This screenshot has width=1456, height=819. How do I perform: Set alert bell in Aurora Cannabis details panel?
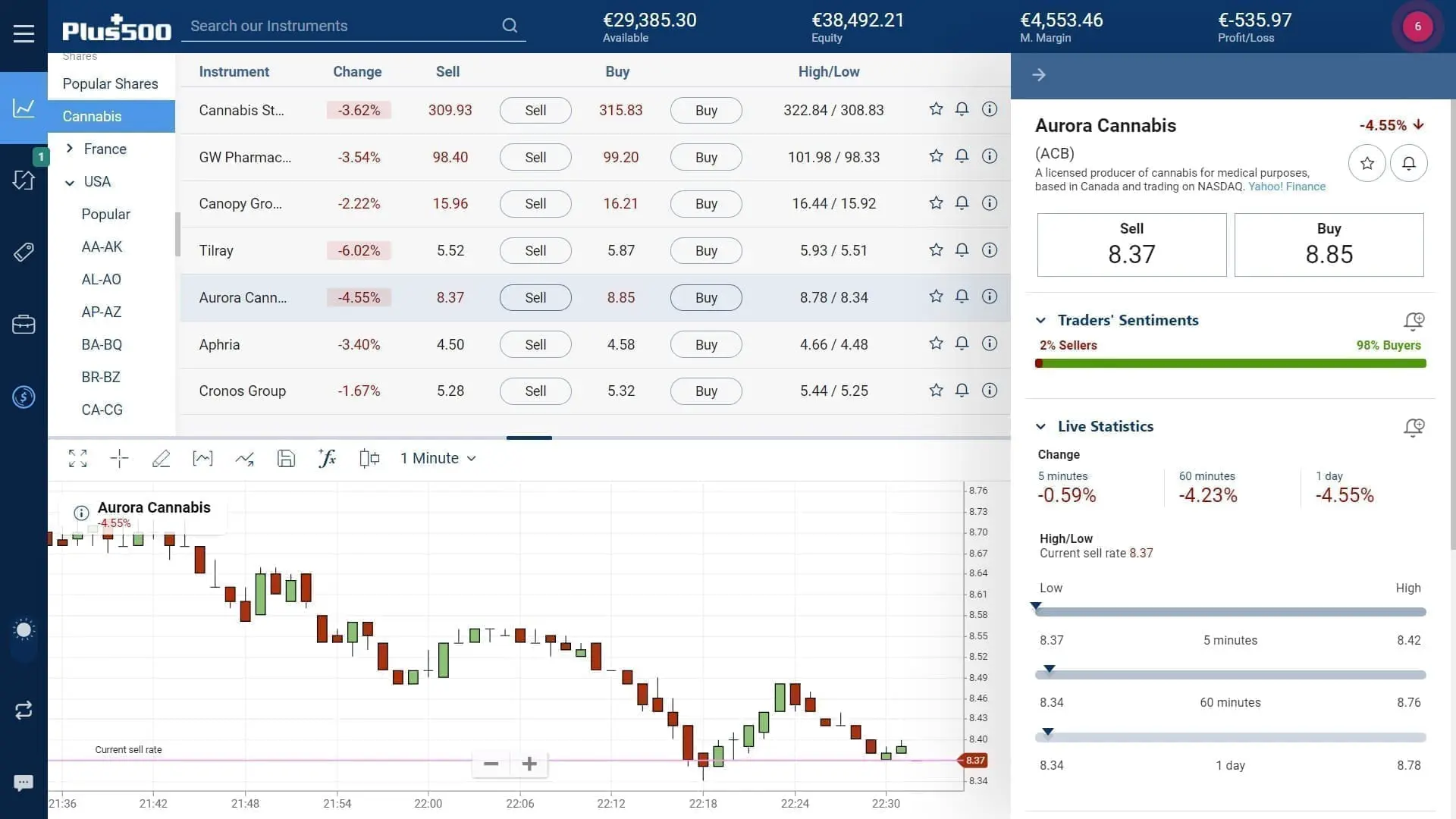pyautogui.click(x=1409, y=163)
